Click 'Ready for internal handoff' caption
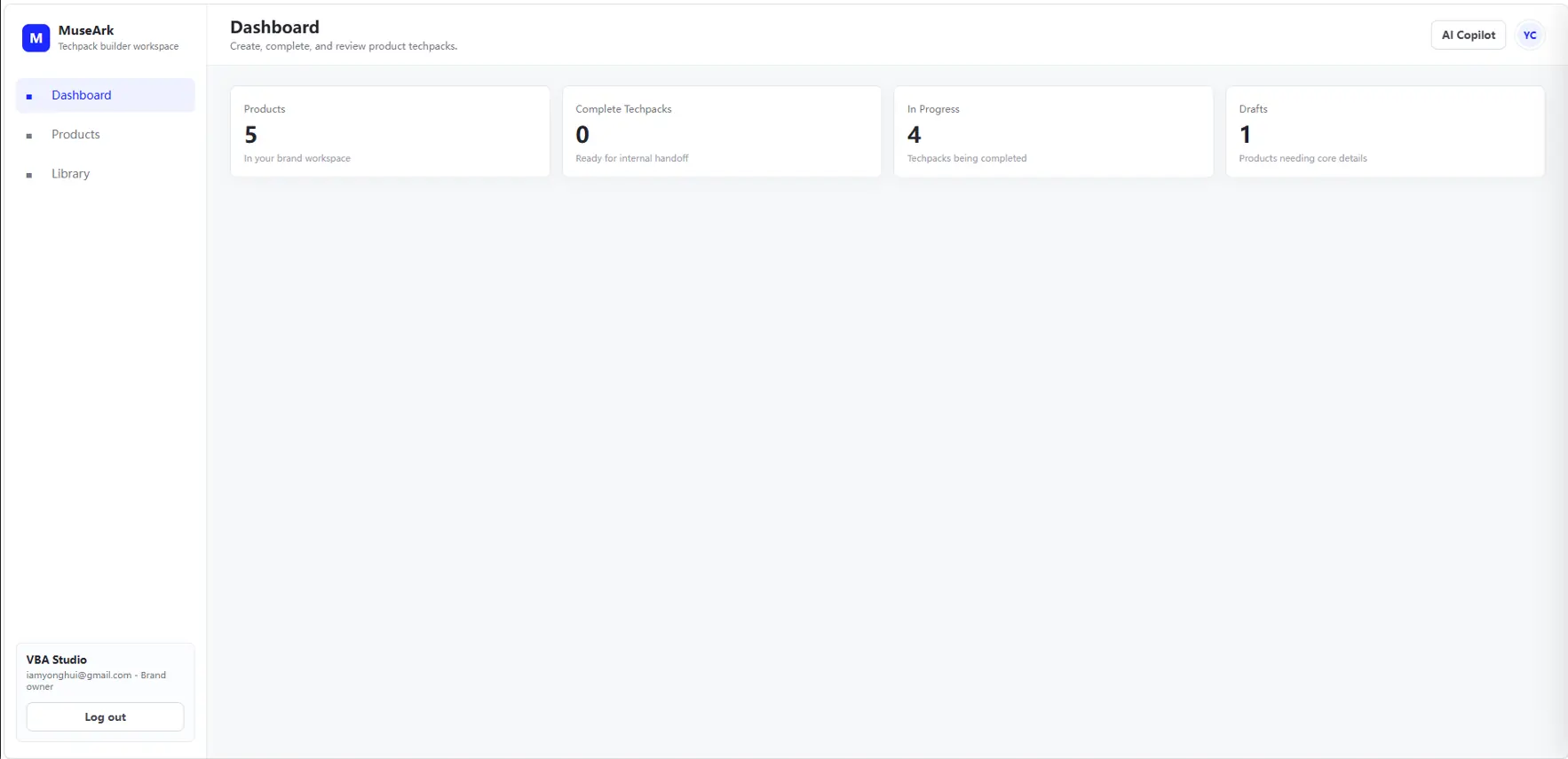Viewport: 1568px width, 759px height. click(x=632, y=158)
